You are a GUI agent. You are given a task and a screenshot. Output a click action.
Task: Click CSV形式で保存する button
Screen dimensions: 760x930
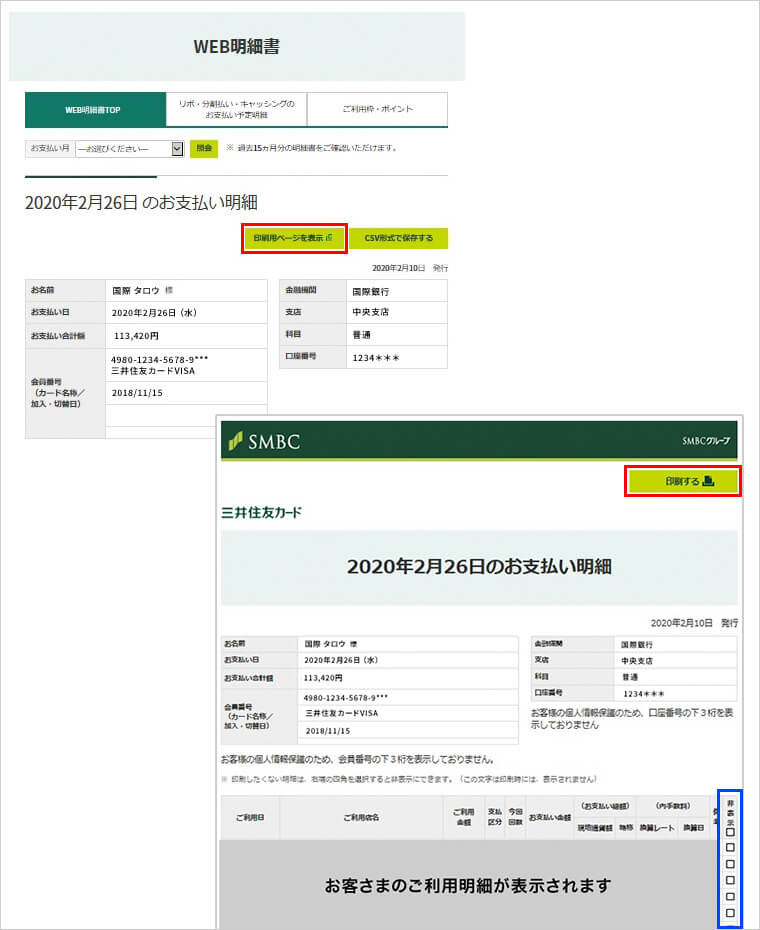tap(398, 238)
